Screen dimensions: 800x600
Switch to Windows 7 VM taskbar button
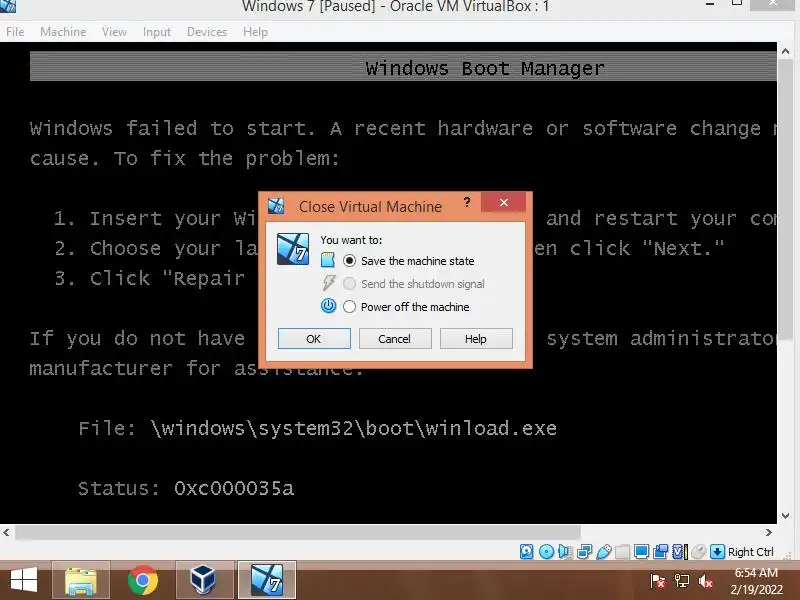[x=267, y=581]
